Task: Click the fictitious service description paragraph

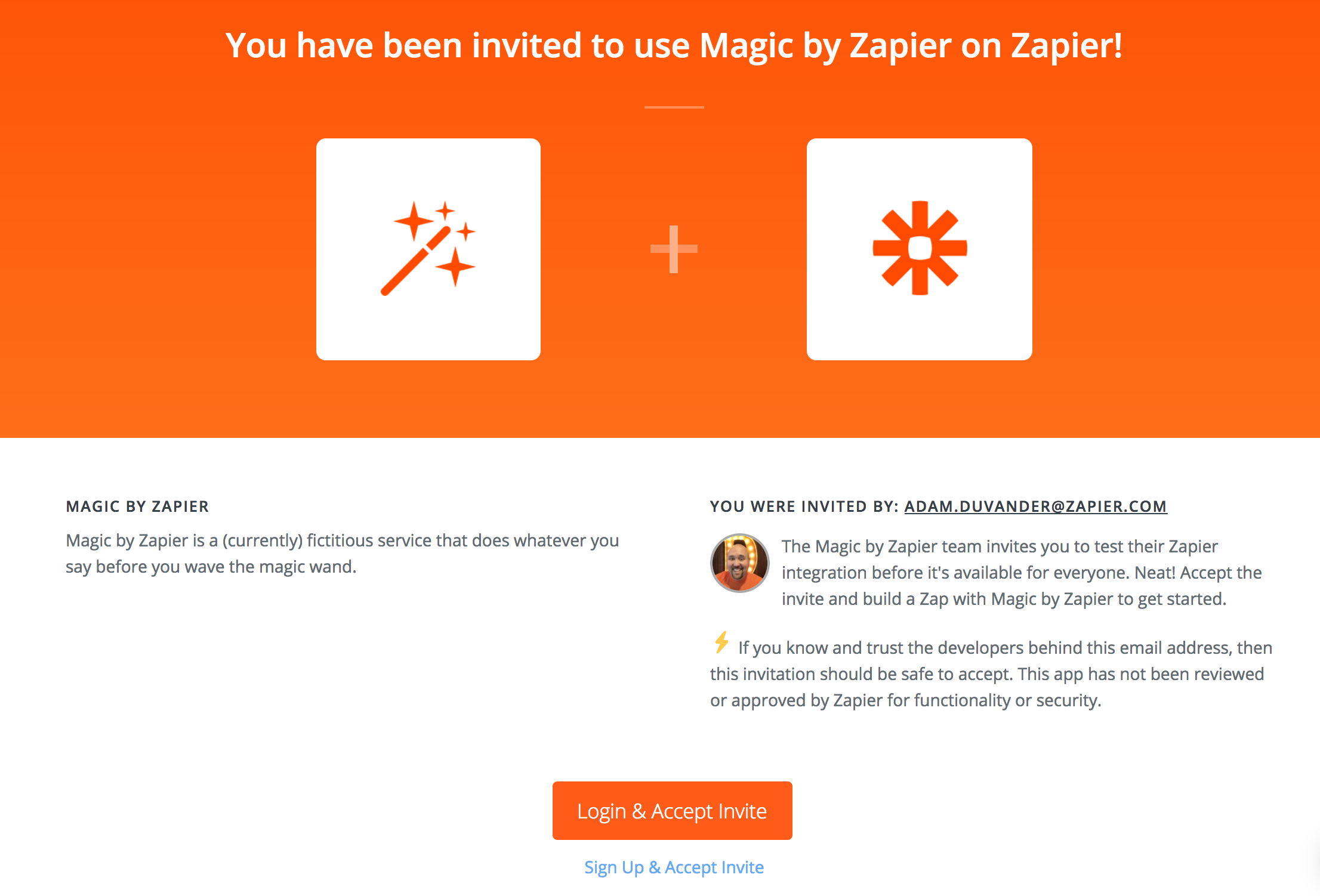Action: 343,554
